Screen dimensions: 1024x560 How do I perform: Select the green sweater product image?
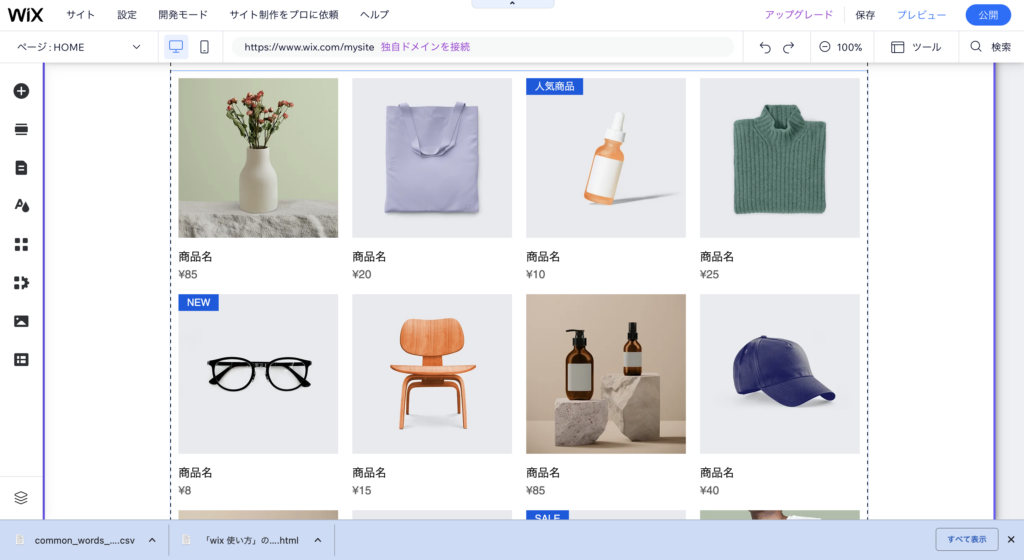coord(780,158)
